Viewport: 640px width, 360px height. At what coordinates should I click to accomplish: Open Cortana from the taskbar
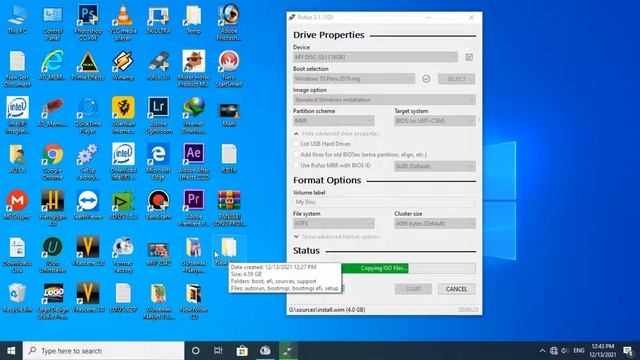pos(196,351)
